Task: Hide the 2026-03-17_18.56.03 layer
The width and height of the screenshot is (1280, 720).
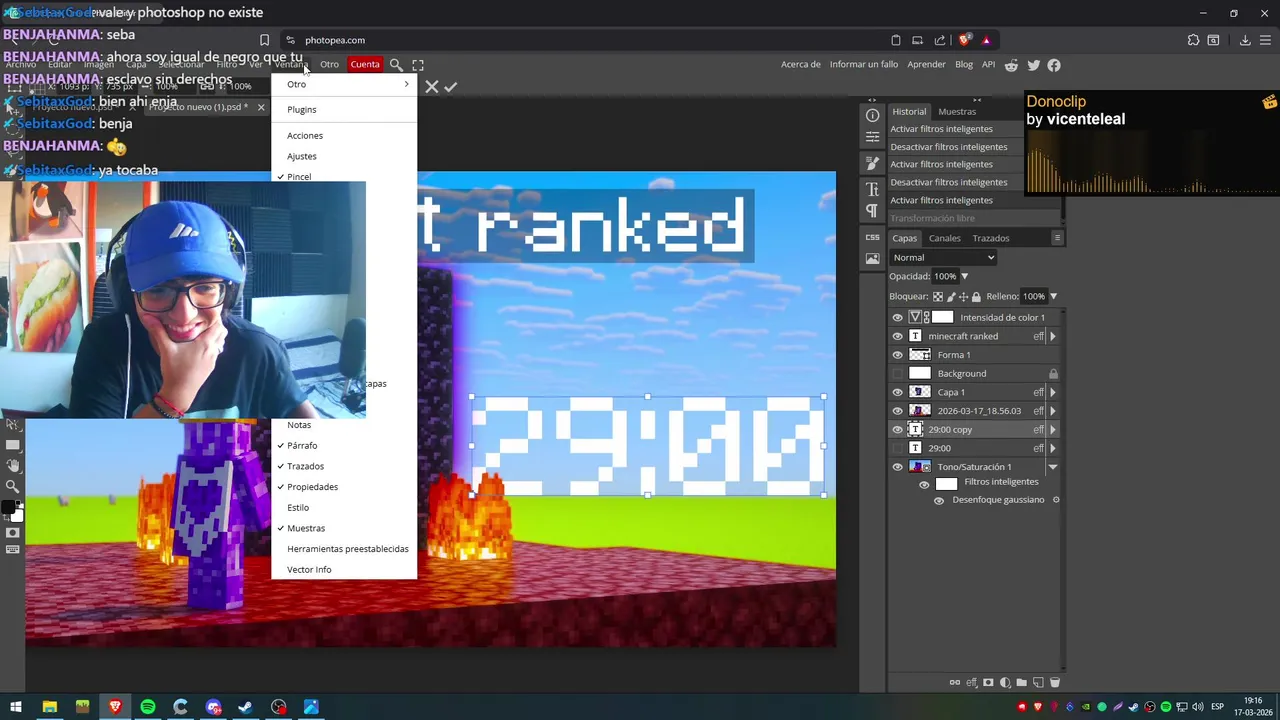Action: [x=897, y=411]
